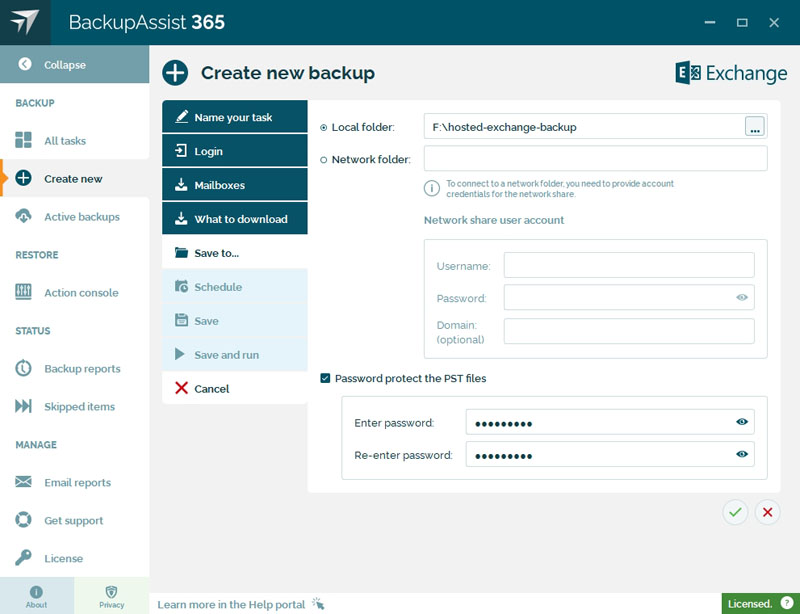
Task: Click the Schedule calendar icon
Action: (181, 286)
